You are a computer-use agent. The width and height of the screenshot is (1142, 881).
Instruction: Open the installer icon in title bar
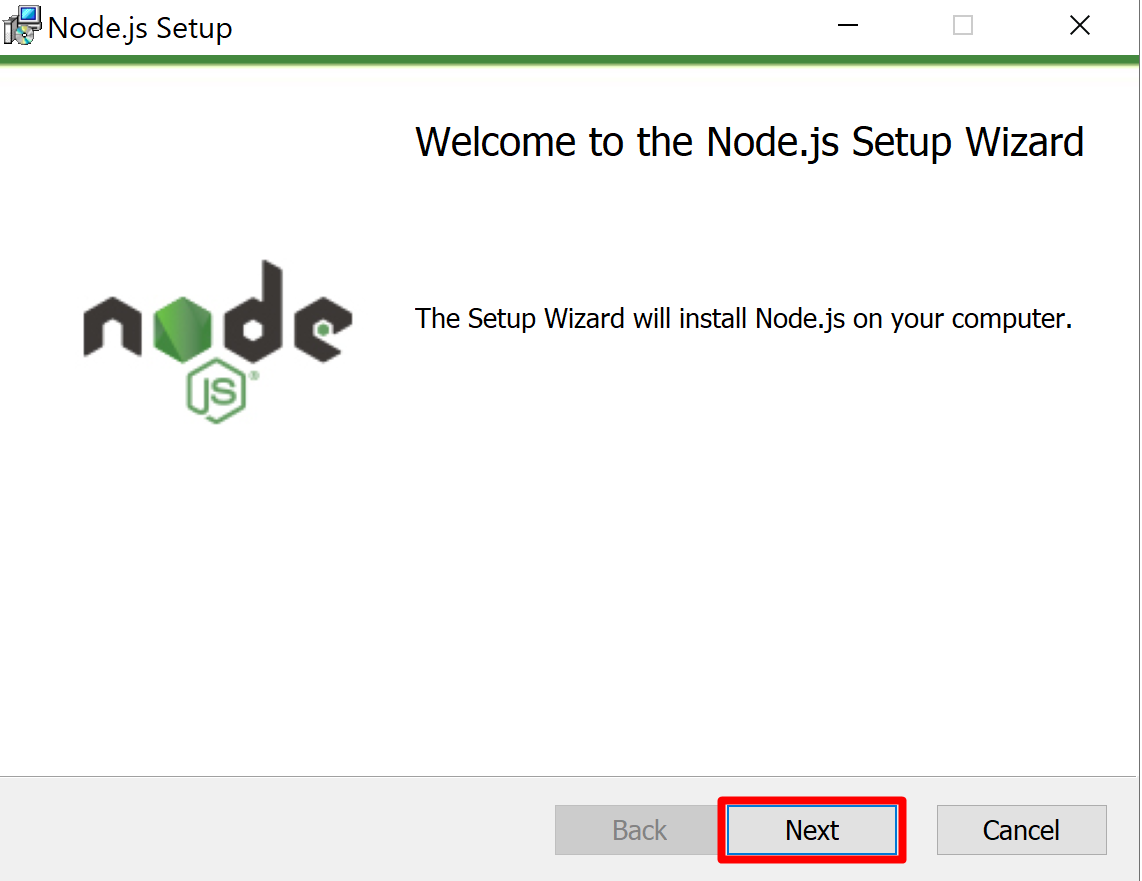coord(22,26)
